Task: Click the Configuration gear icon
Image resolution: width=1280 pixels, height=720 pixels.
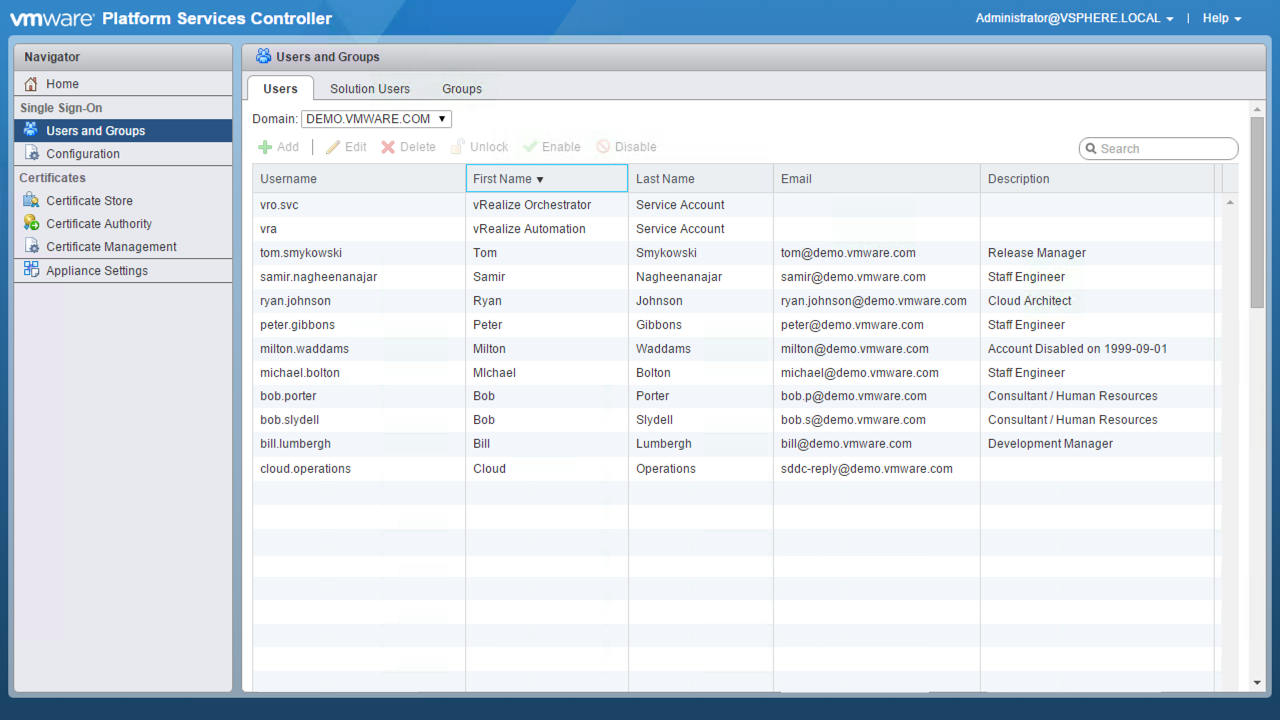Action: (31, 154)
